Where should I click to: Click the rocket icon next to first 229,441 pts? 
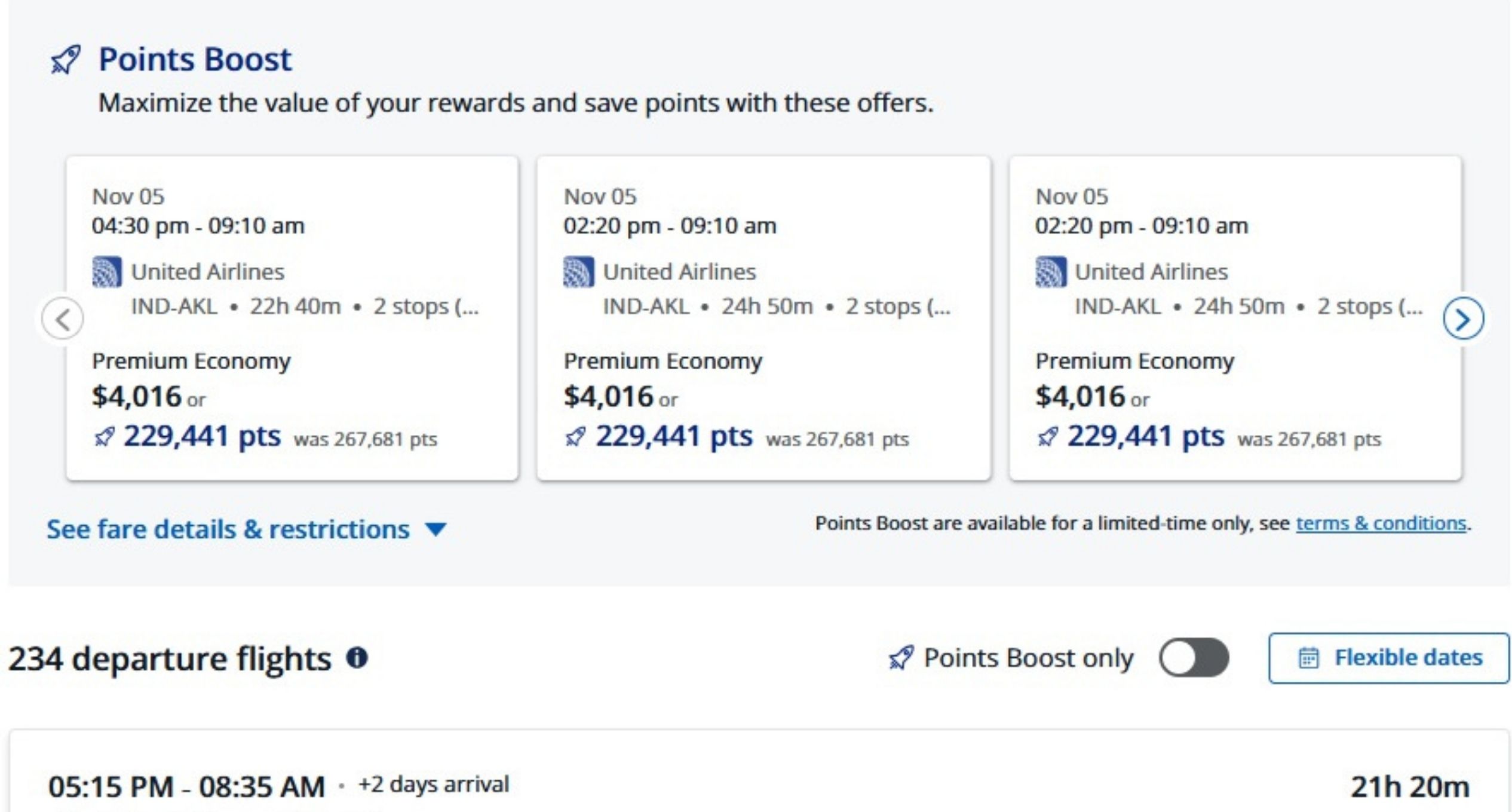tap(105, 437)
